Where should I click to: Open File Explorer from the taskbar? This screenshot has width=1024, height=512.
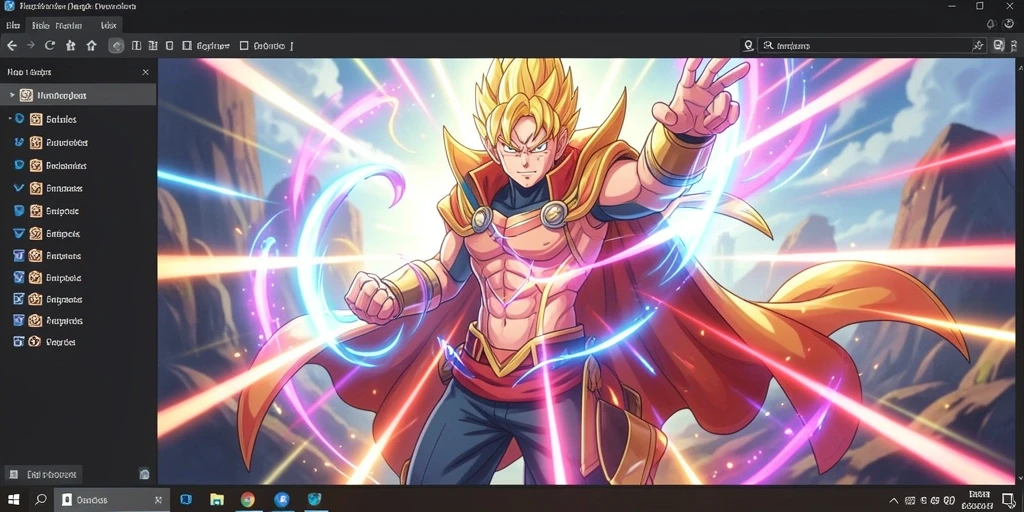(217, 500)
